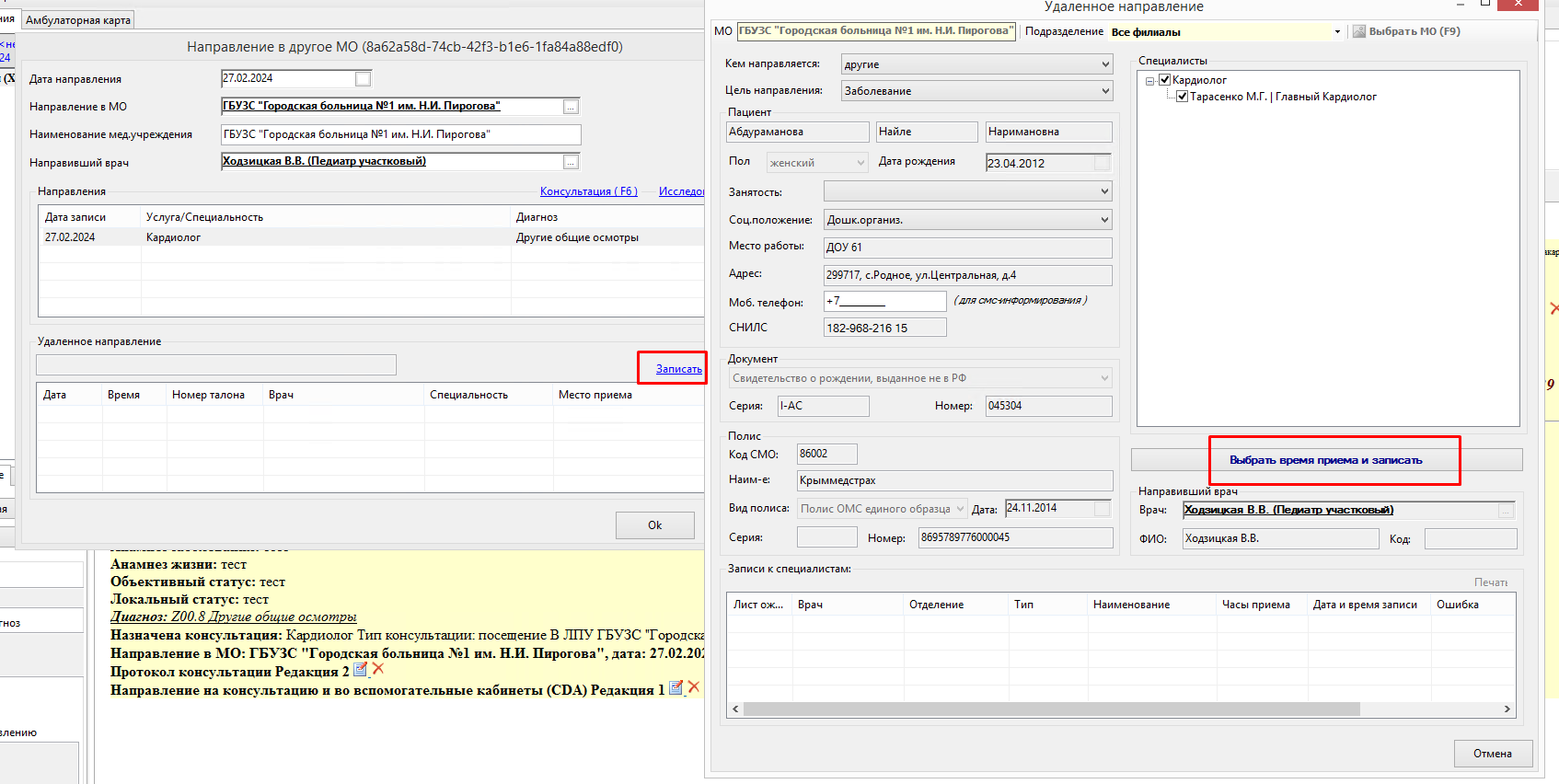Click the policy 'Номер' field
This screenshot has width=1559, height=784.
[1016, 537]
